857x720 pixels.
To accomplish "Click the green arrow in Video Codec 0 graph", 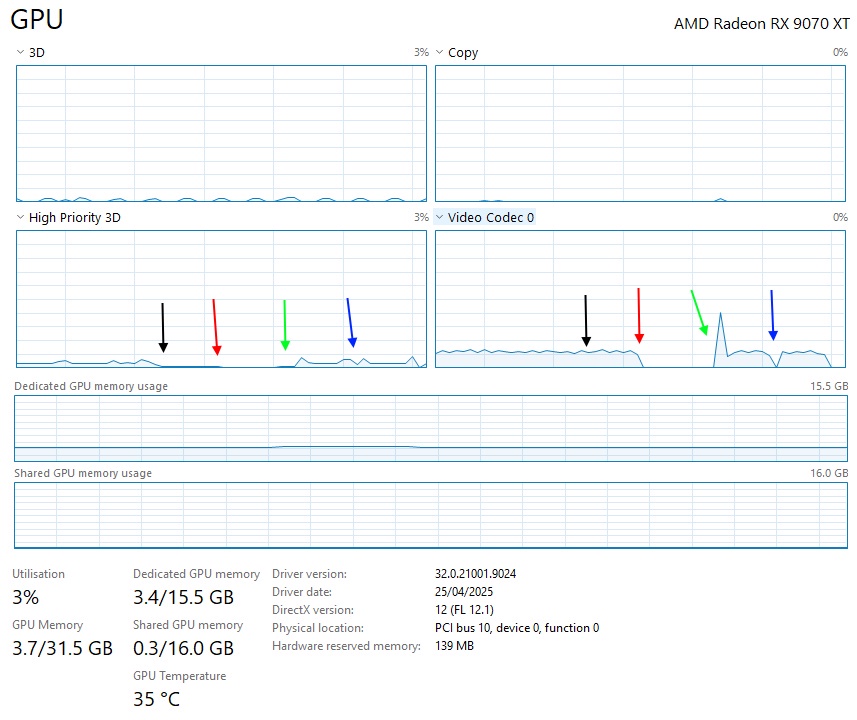I will (699, 312).
